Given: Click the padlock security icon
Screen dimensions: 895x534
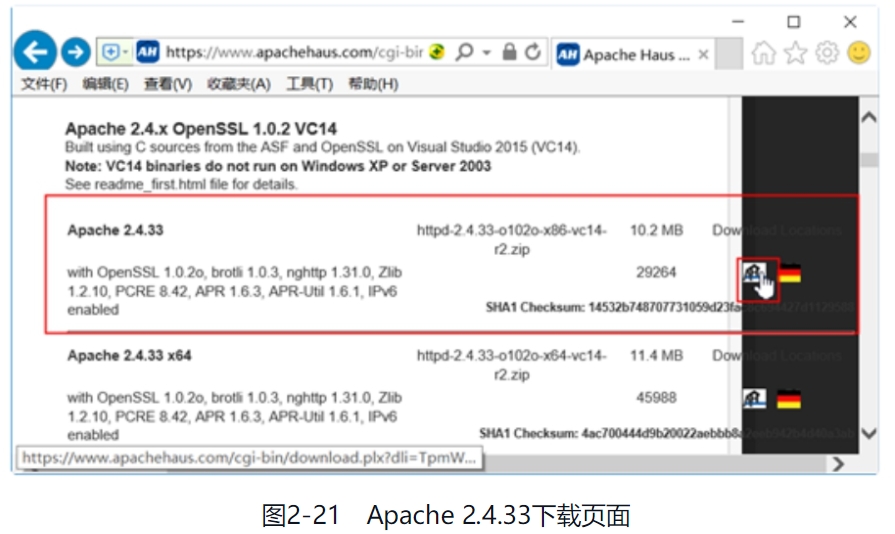Looking at the screenshot, I should click(510, 52).
